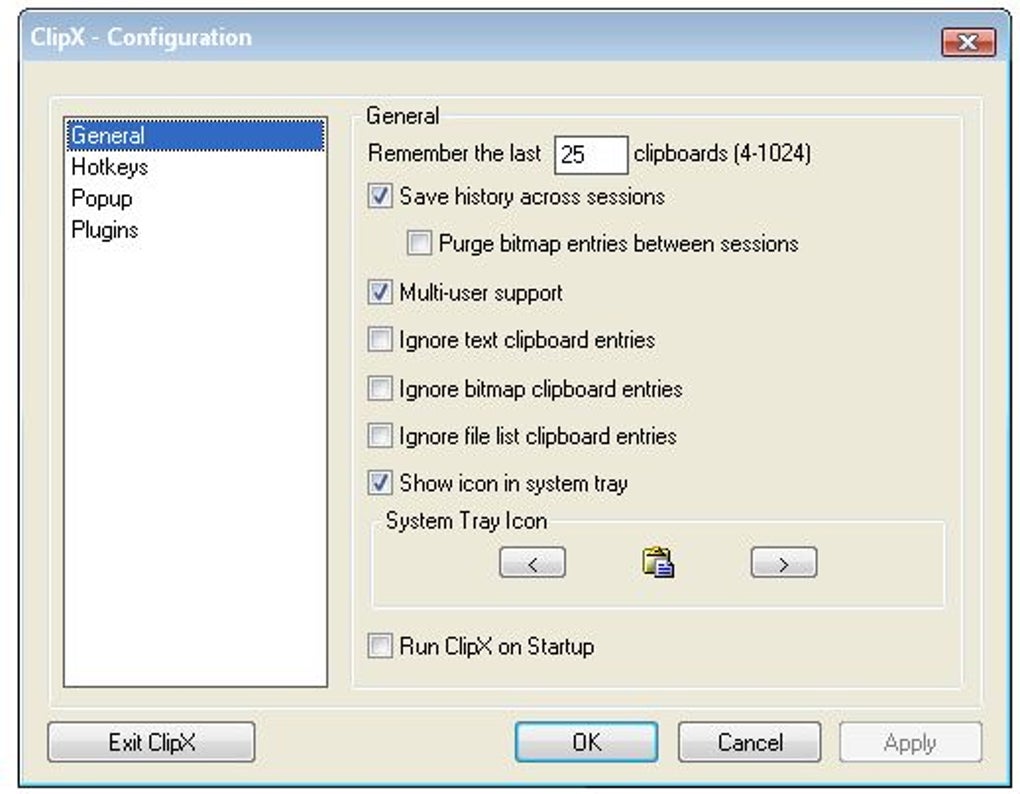The image size is (1020, 794).
Task: Enable Ignore file list clipboard entries
Action: tap(380, 437)
